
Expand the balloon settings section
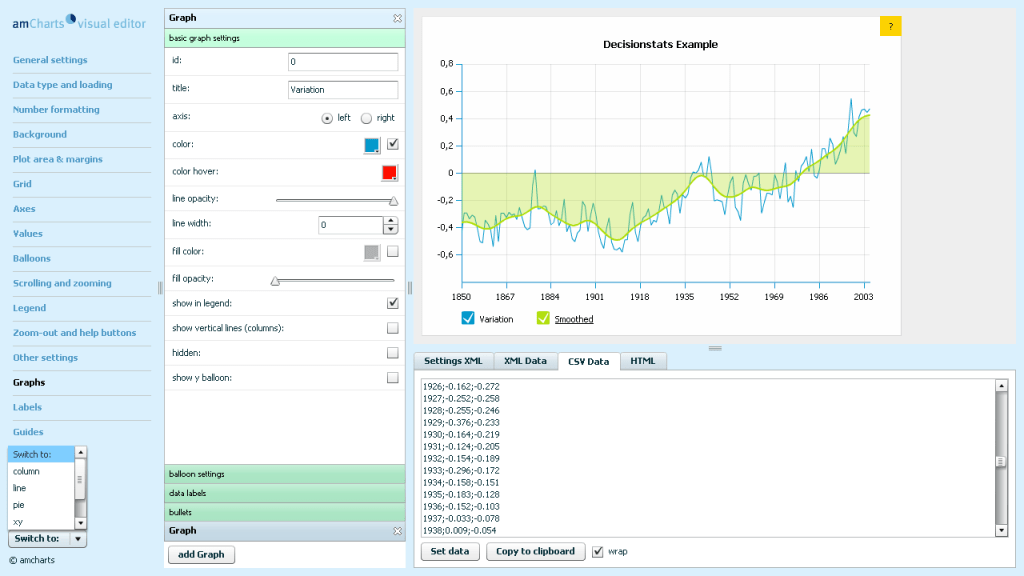tap(285, 474)
